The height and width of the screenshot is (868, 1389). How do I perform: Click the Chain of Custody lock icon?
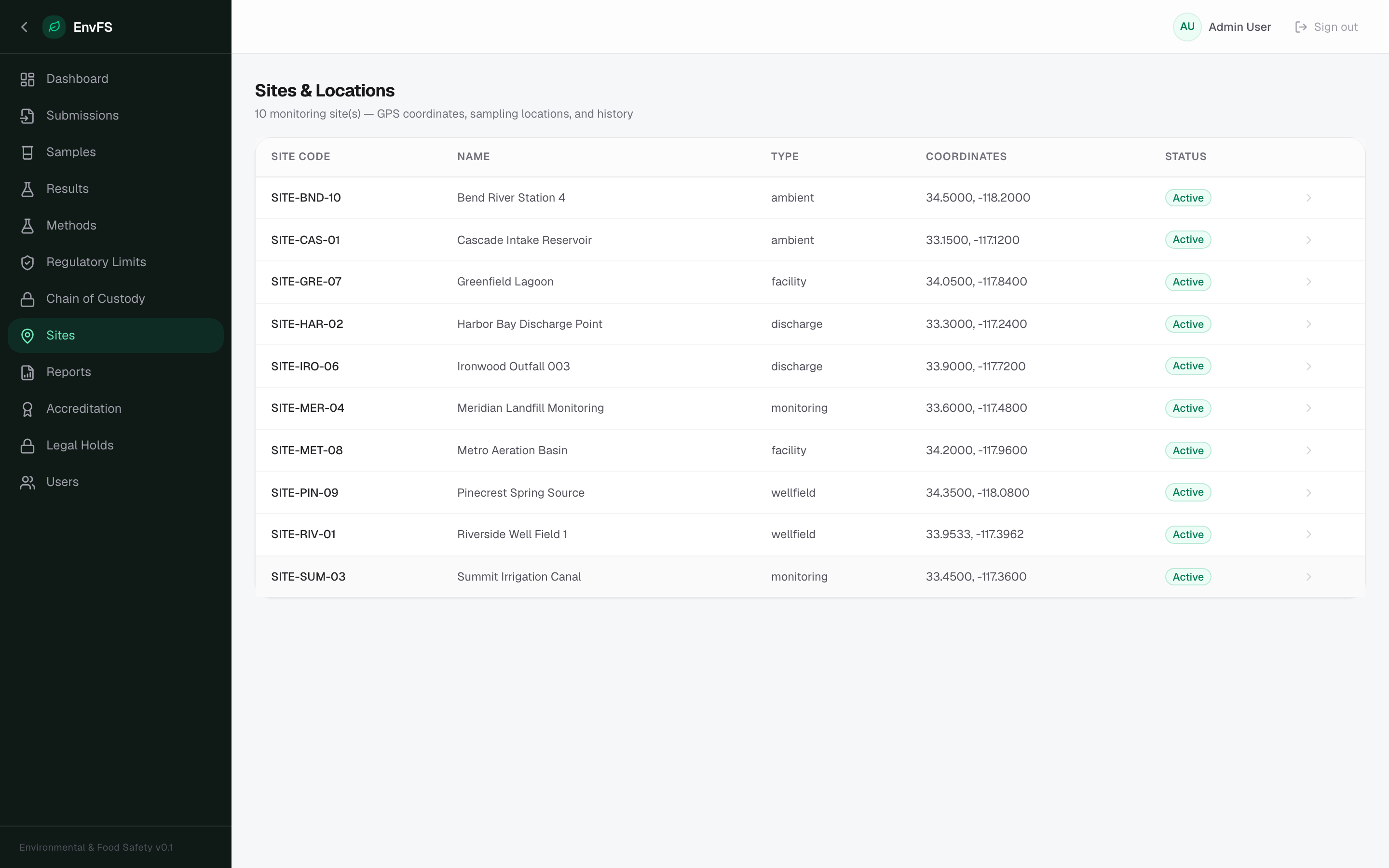27,299
